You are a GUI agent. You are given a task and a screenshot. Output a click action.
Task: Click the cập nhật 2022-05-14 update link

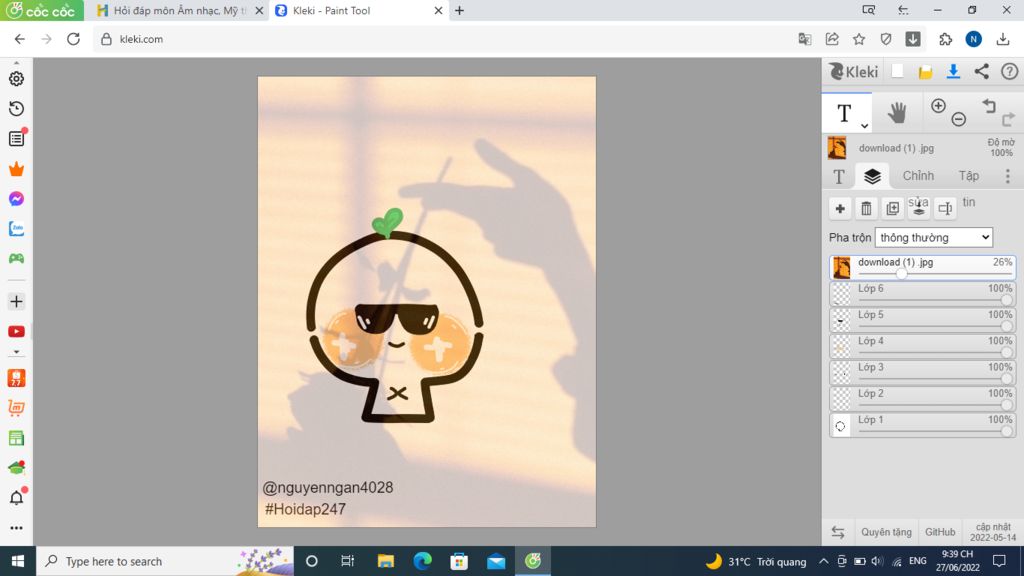993,532
